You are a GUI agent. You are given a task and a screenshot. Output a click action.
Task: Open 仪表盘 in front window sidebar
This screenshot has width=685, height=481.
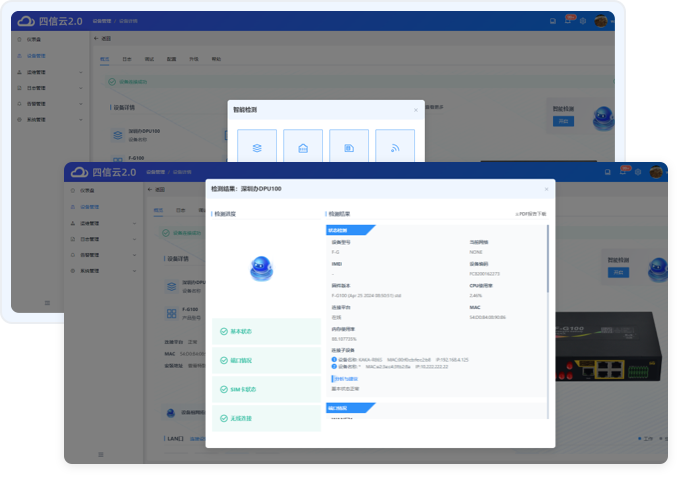click(87, 190)
